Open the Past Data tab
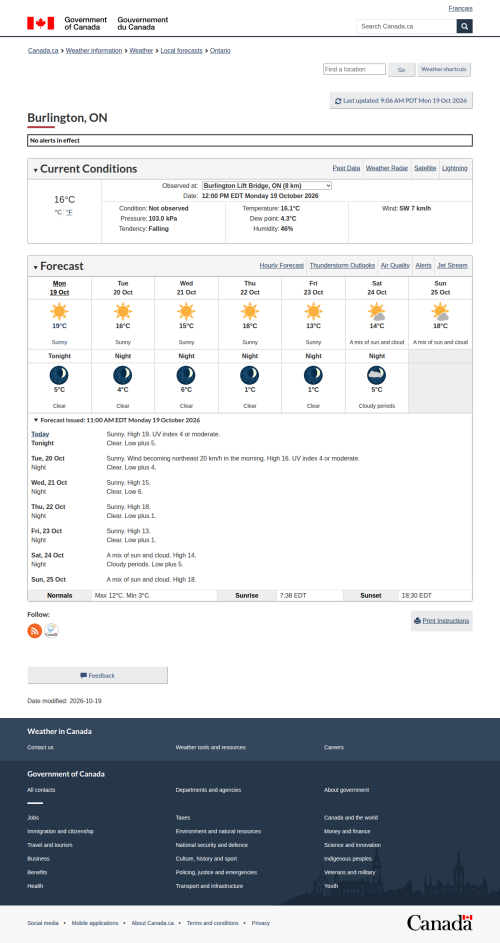Screen dimensions: 500x943 pos(347,168)
